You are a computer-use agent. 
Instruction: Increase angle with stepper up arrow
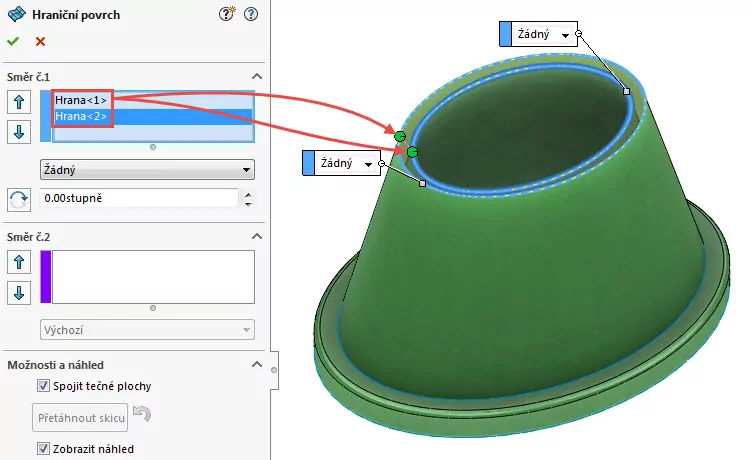[248, 194]
